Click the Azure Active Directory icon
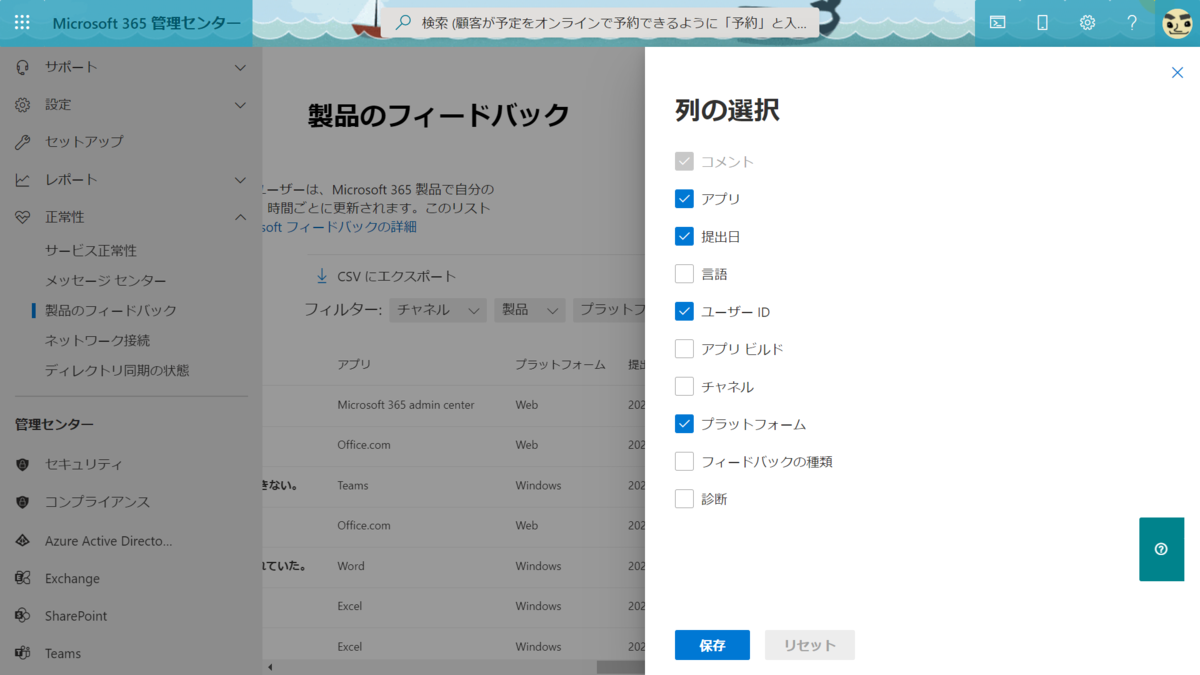The height and width of the screenshot is (675, 1200). click(22, 541)
